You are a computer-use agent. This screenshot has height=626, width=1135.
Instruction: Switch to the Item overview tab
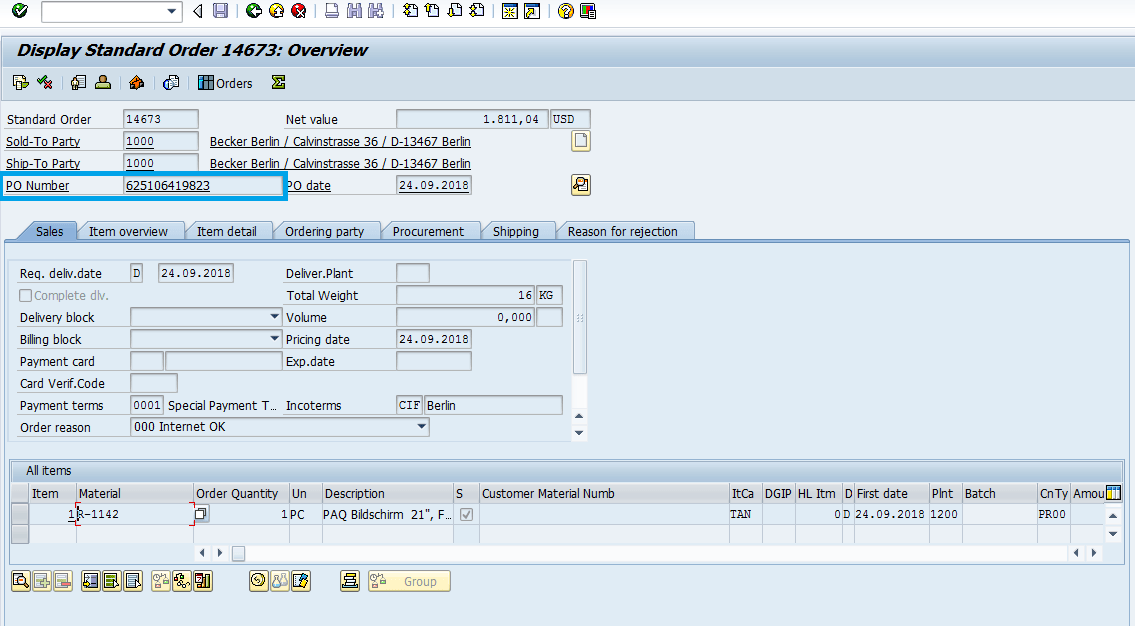click(128, 231)
